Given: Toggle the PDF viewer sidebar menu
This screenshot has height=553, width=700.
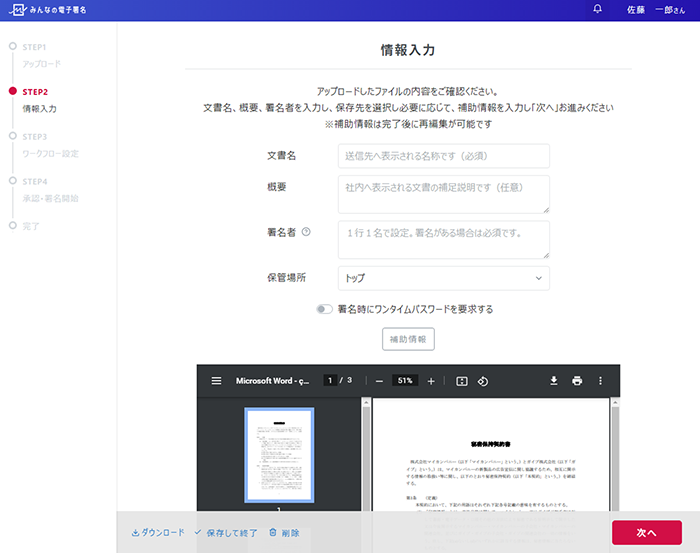Looking at the screenshot, I should [216, 381].
